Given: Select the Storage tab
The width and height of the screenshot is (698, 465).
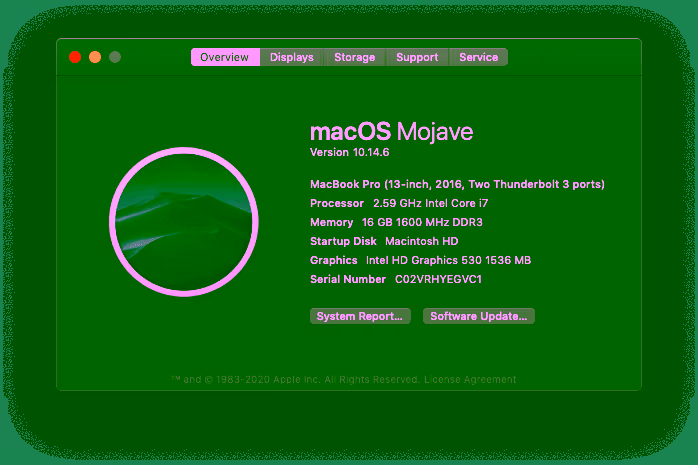Looking at the screenshot, I should [x=354, y=57].
